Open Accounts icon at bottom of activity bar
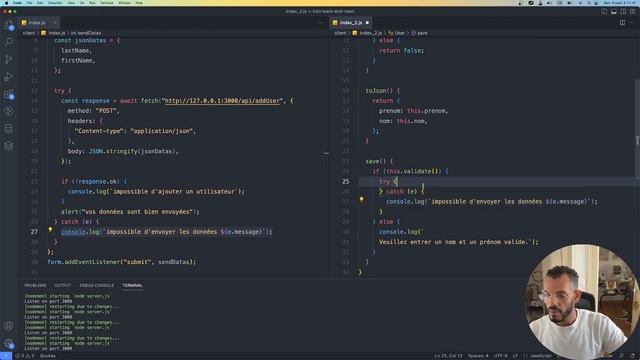This screenshot has width=640, height=360. tap(9, 326)
